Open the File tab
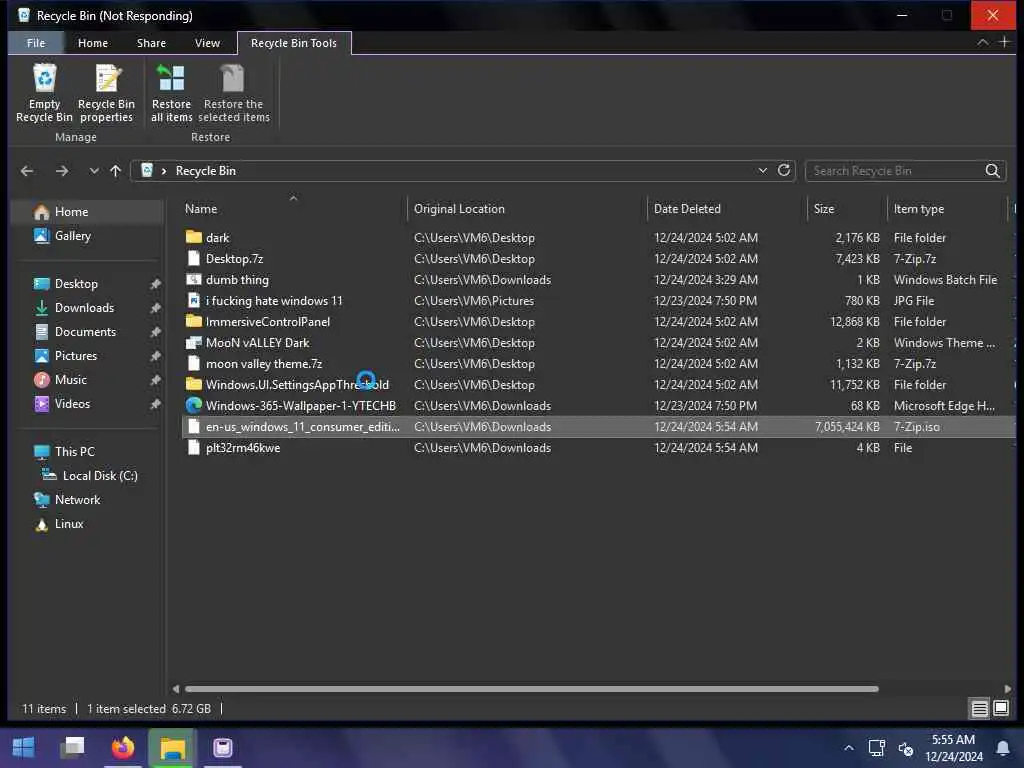Screen dimensions: 1024x768 click(x=36, y=43)
